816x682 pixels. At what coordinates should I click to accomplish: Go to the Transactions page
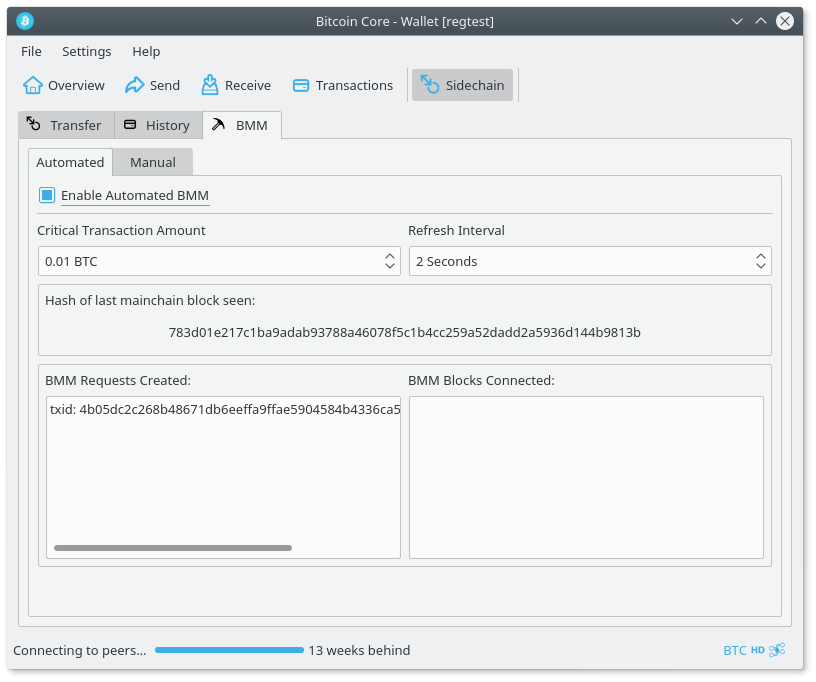point(343,85)
